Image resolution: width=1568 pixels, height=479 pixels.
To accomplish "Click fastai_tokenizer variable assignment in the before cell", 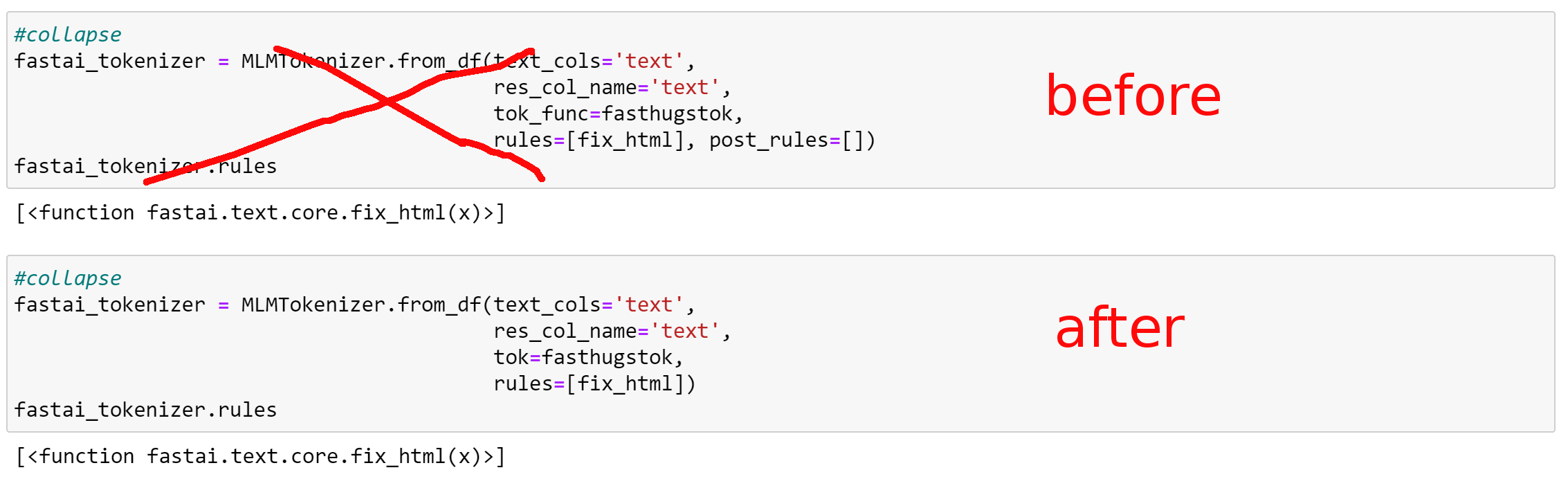I will 110,61.
